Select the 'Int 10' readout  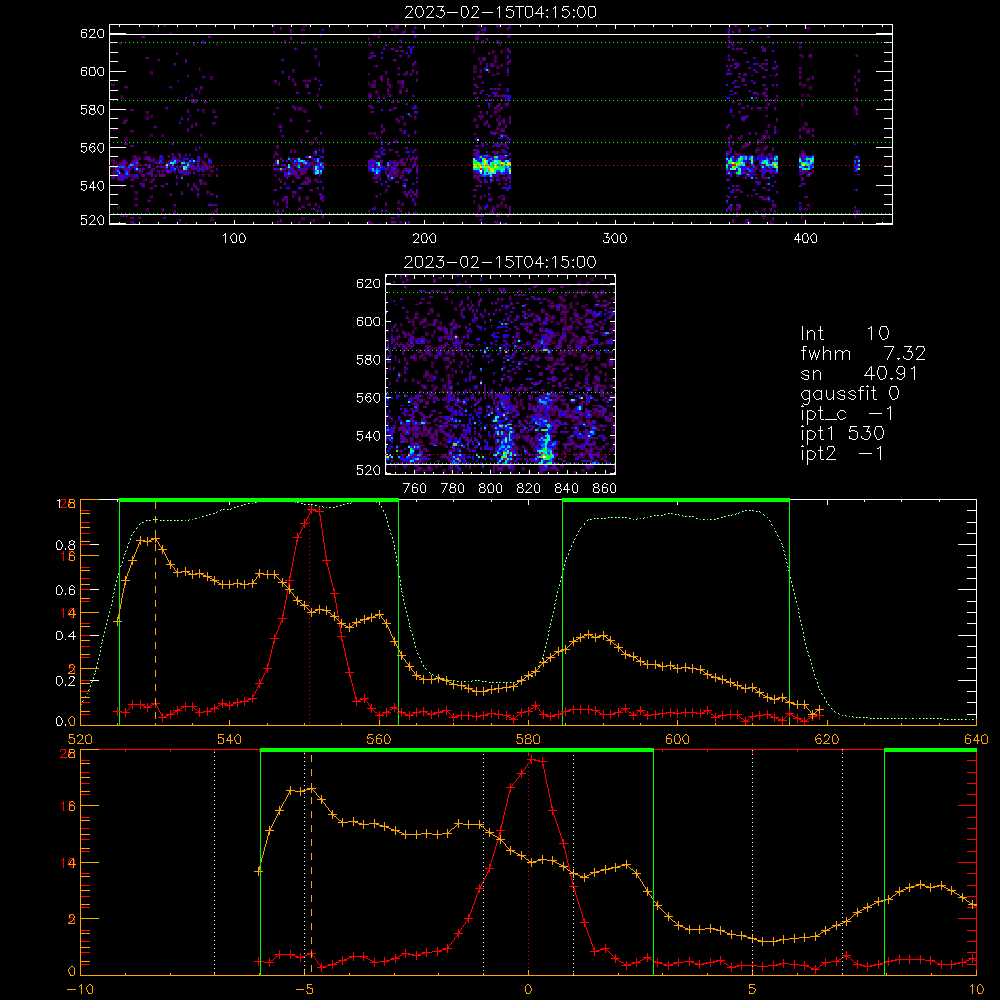tap(844, 334)
